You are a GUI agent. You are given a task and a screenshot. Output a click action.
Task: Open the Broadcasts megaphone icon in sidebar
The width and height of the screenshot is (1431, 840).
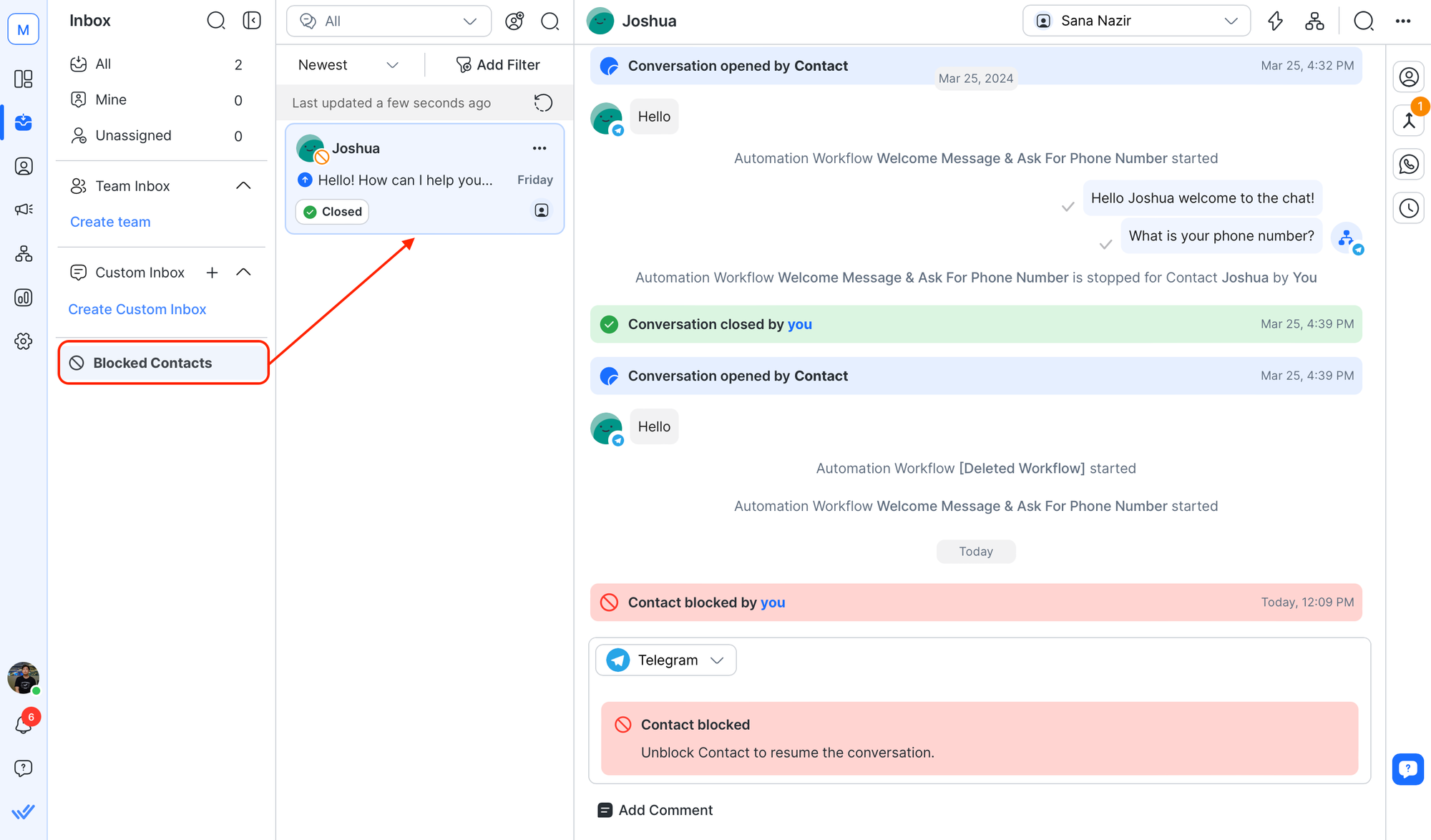pos(24,210)
